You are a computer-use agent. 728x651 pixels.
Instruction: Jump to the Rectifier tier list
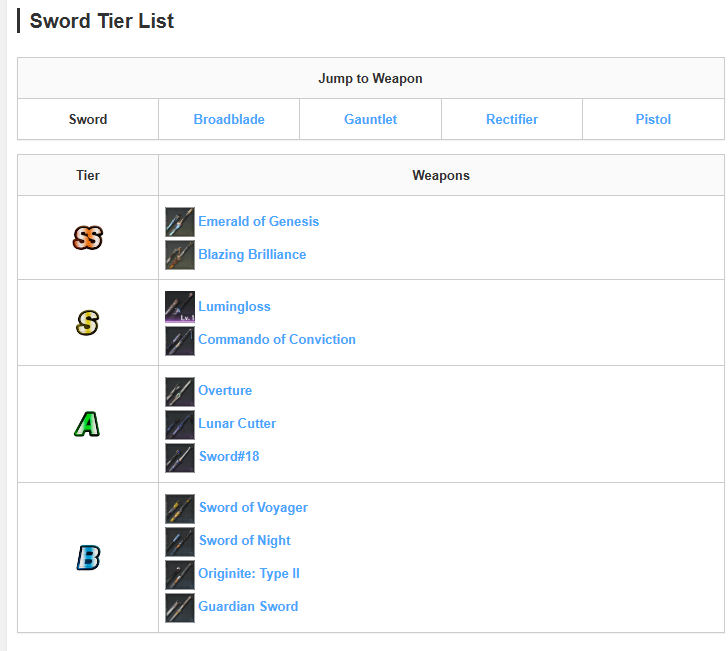click(512, 119)
